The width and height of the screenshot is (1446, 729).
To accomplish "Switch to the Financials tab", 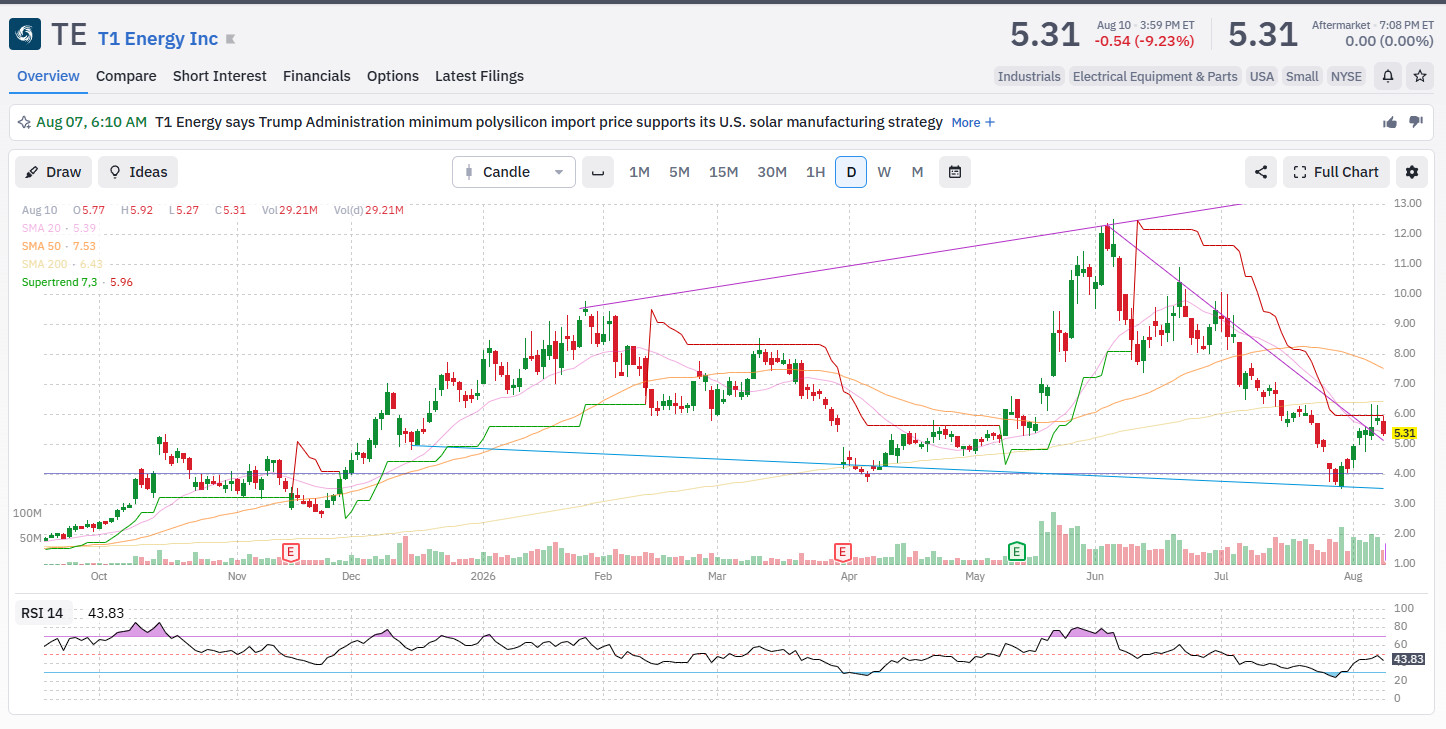I will 317,76.
